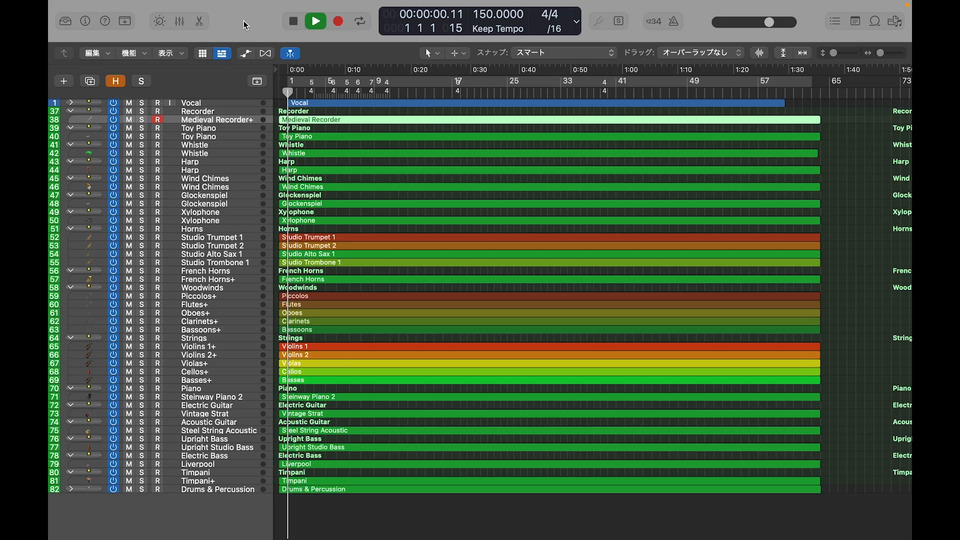Image resolution: width=960 pixels, height=540 pixels.
Task: Open the Smart Controls panel
Action: (x=160, y=21)
